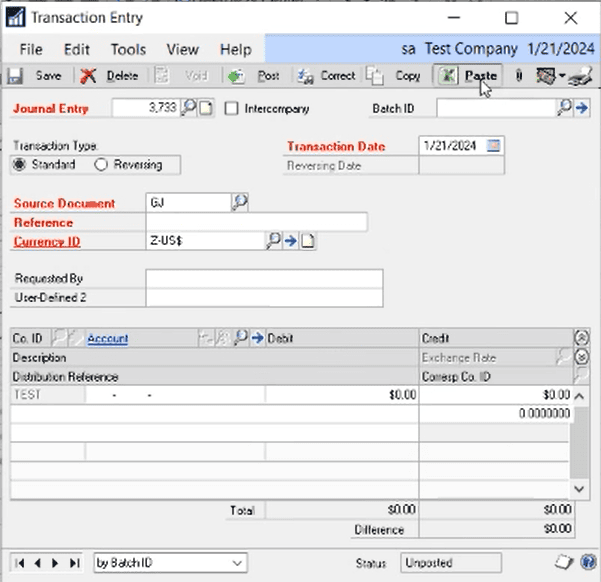Image resolution: width=601 pixels, height=582 pixels.
Task: Click the TEST company ID cell
Action: coord(48,395)
